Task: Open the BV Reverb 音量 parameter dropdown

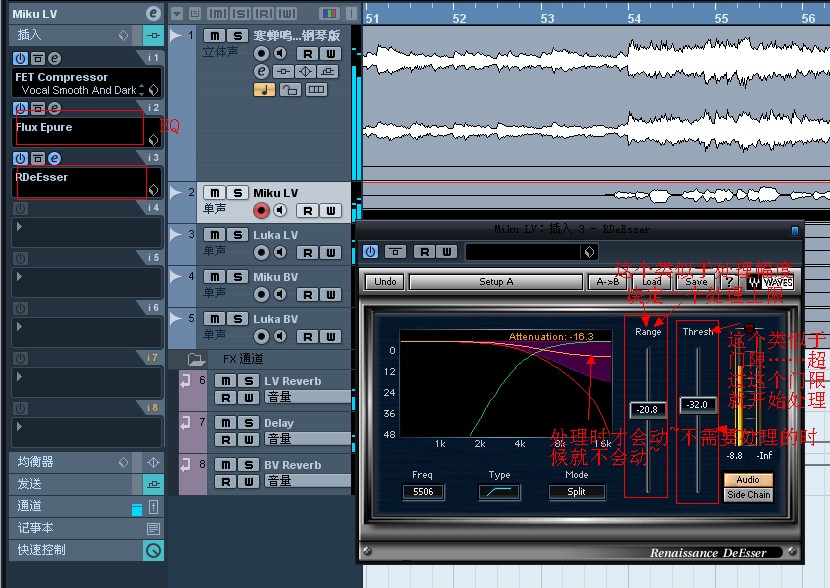Action: pyautogui.click(x=307, y=481)
